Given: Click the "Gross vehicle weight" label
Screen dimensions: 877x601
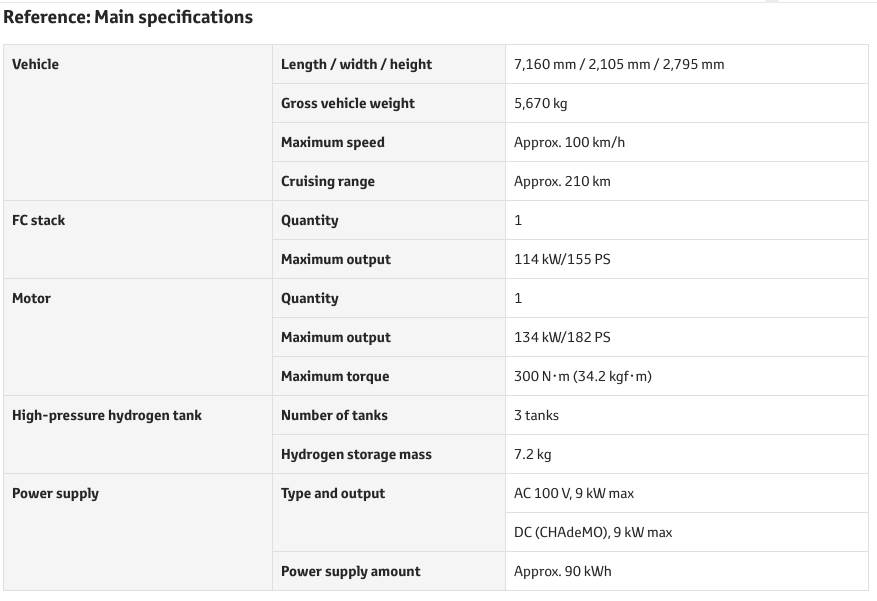Looking at the screenshot, I should click(347, 103).
